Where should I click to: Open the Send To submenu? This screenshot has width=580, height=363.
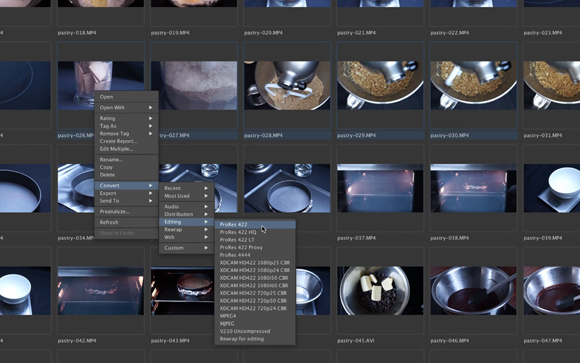coord(126,201)
